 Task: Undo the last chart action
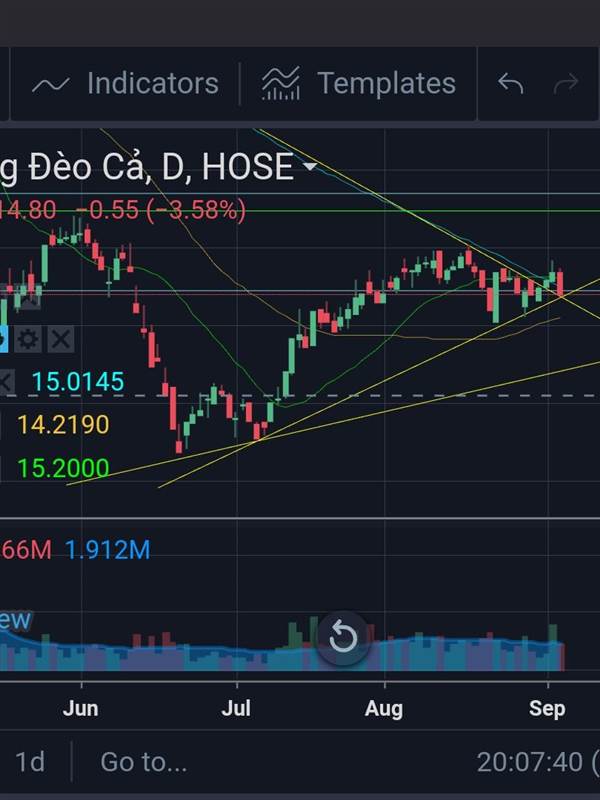510,83
